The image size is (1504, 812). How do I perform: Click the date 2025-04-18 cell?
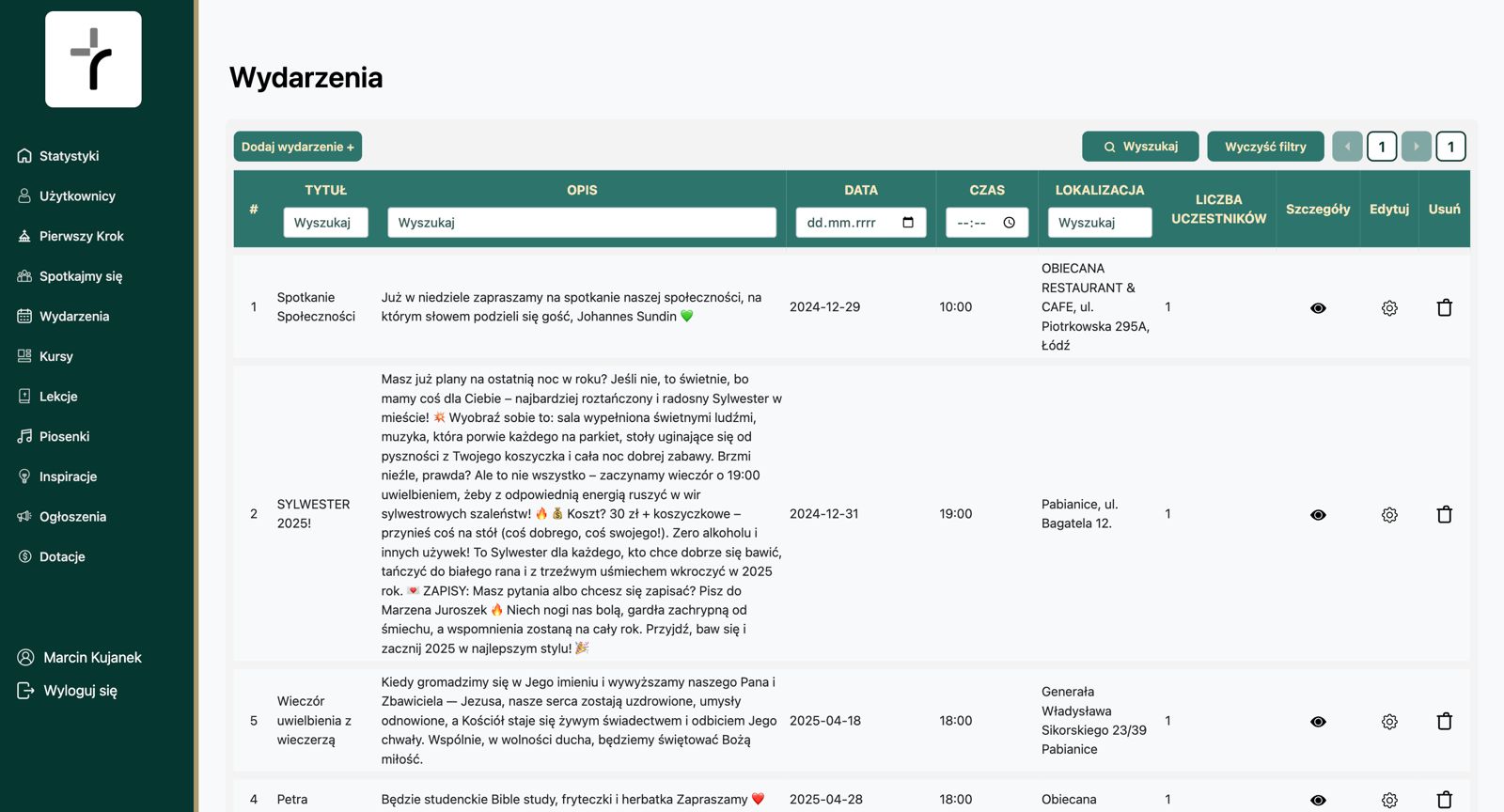point(824,720)
